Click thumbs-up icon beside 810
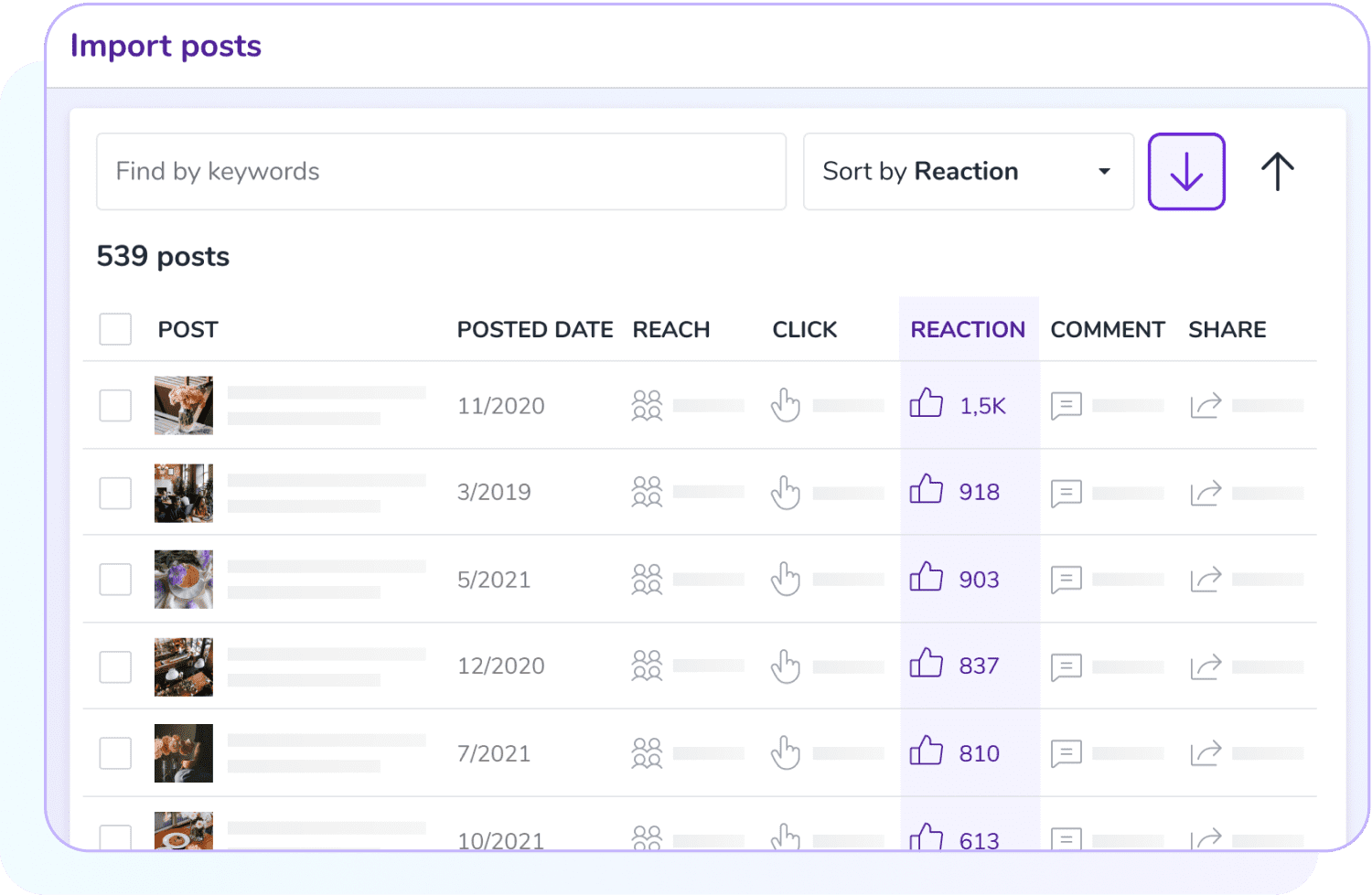Screen dimensions: 1372x895 pyautogui.click(x=927, y=751)
